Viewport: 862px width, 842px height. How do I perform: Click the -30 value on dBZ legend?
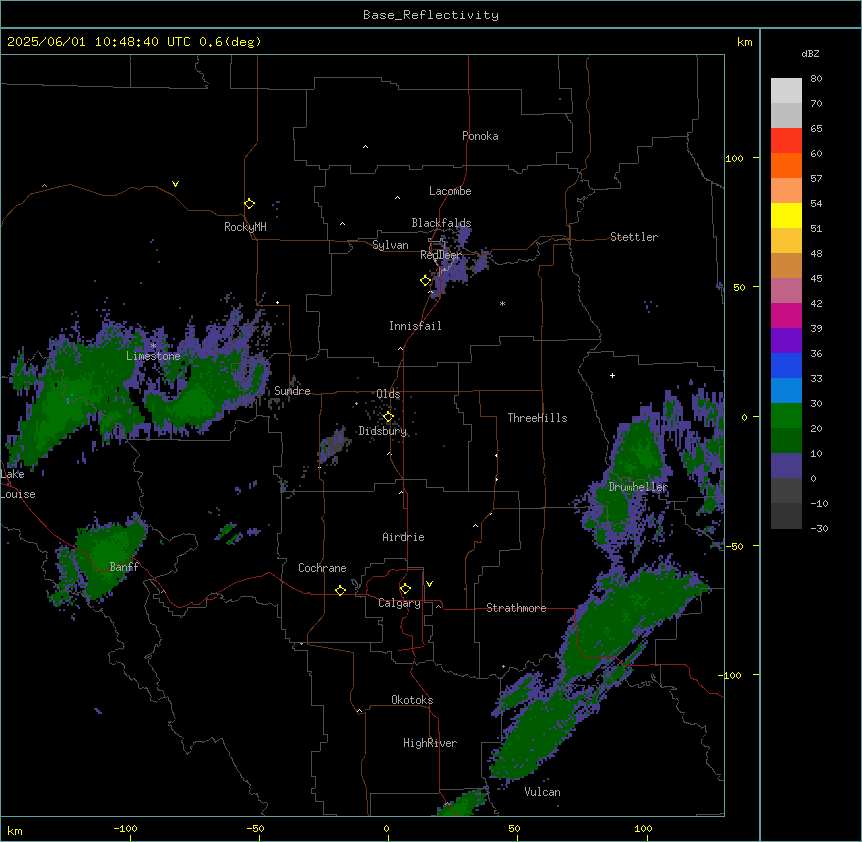pos(819,529)
